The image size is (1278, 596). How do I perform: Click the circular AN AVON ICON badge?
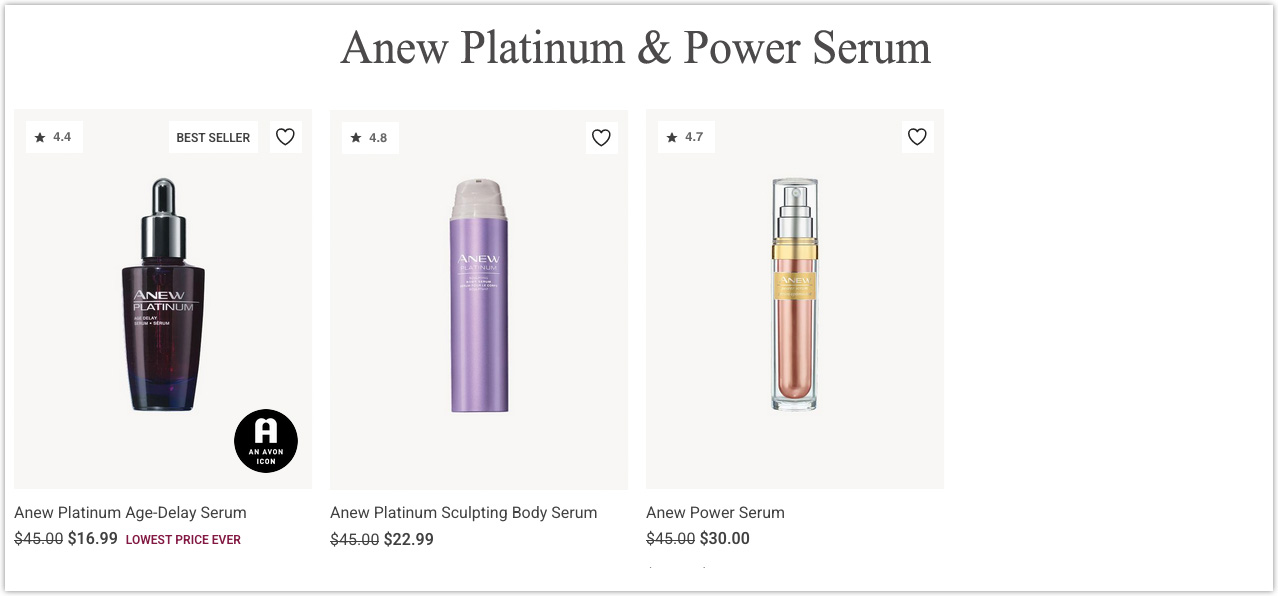[x=266, y=440]
